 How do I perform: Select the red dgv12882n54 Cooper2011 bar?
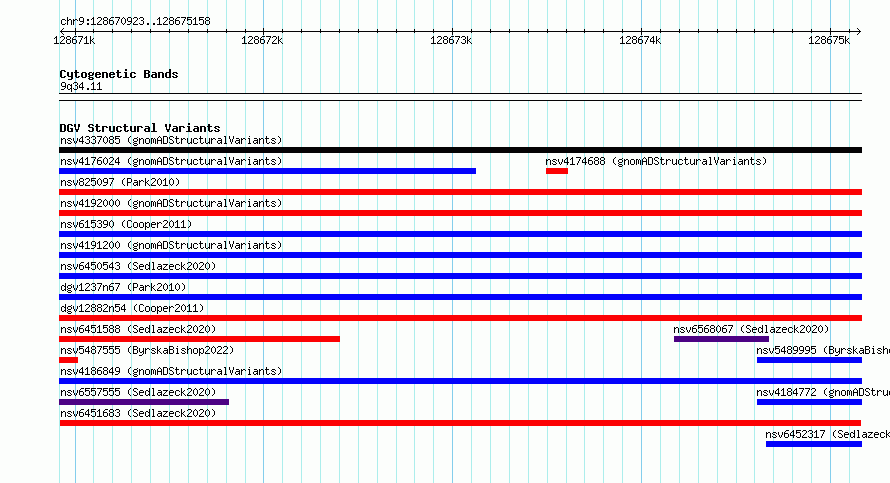[460, 318]
